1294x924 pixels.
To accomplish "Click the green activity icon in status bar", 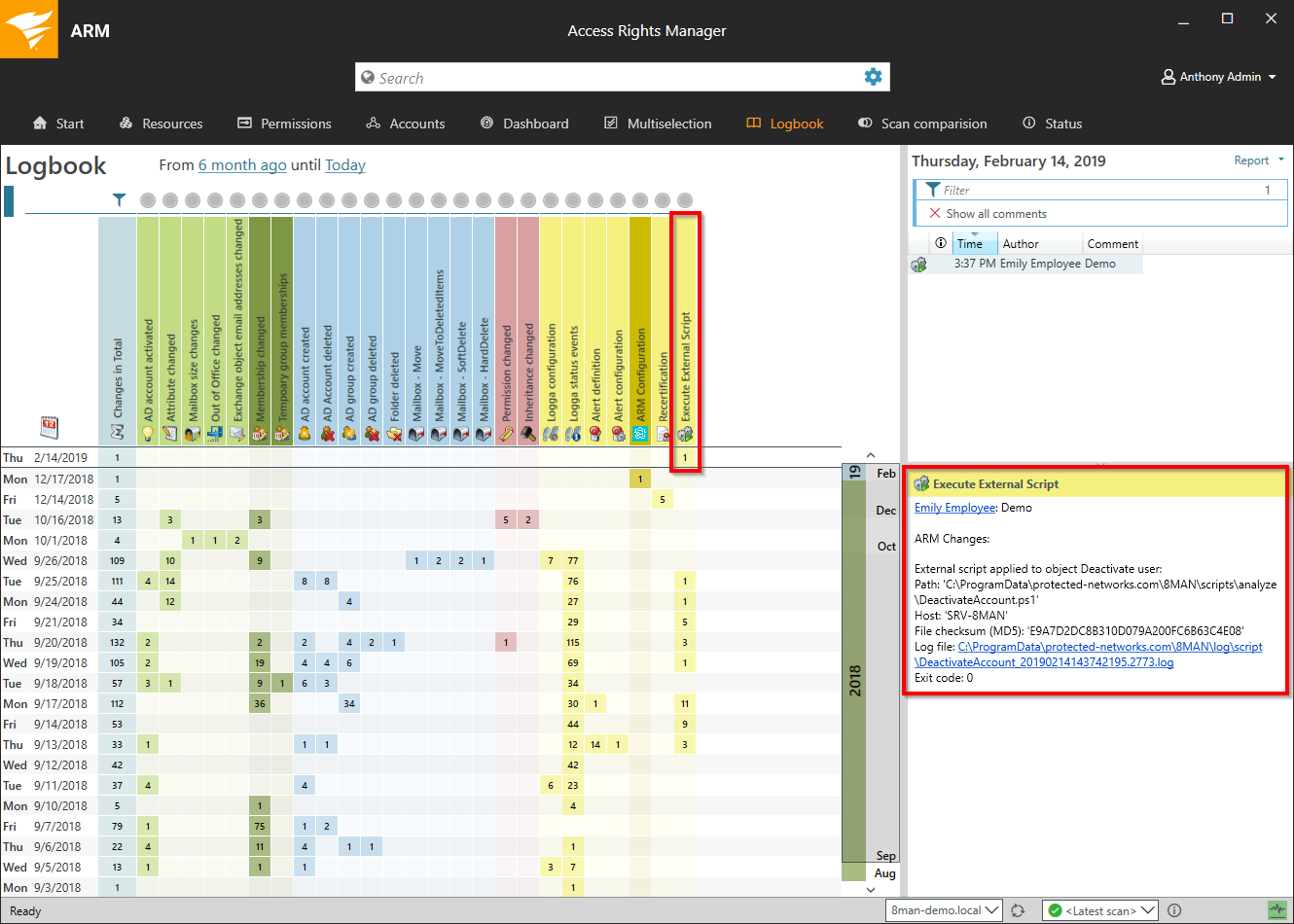I will pos(1276,910).
